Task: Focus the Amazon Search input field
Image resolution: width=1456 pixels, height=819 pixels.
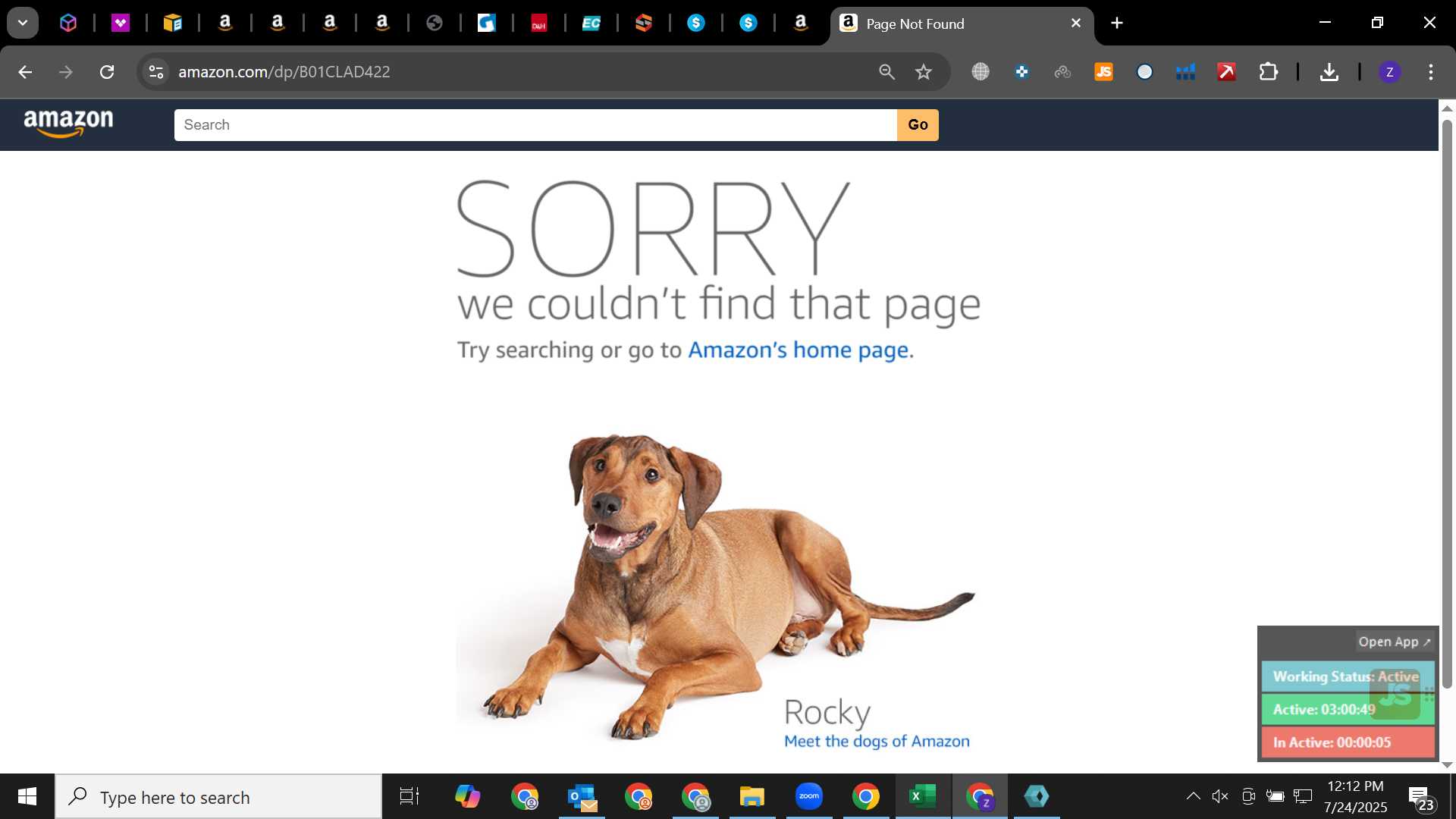Action: (x=535, y=125)
